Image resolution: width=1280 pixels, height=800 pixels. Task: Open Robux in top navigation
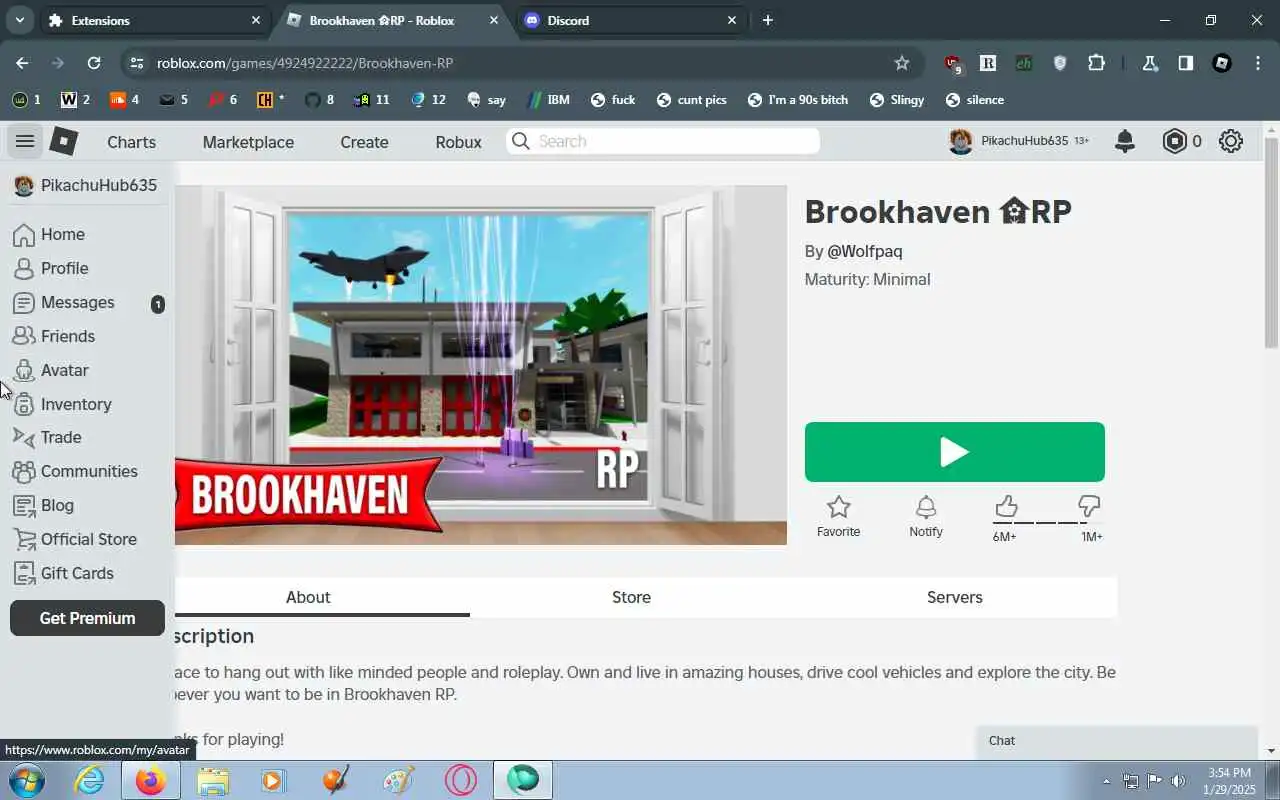(458, 142)
